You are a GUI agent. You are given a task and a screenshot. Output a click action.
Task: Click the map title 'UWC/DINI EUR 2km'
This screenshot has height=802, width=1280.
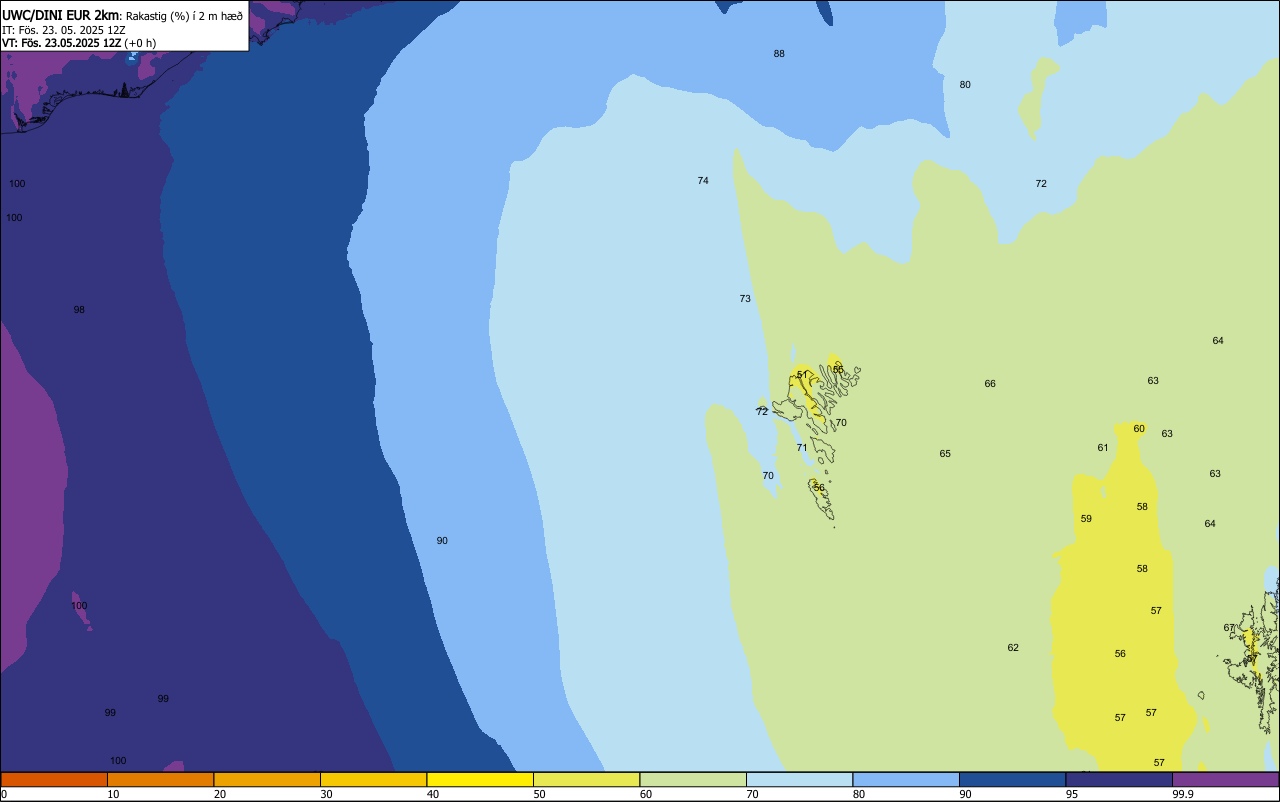pos(61,15)
